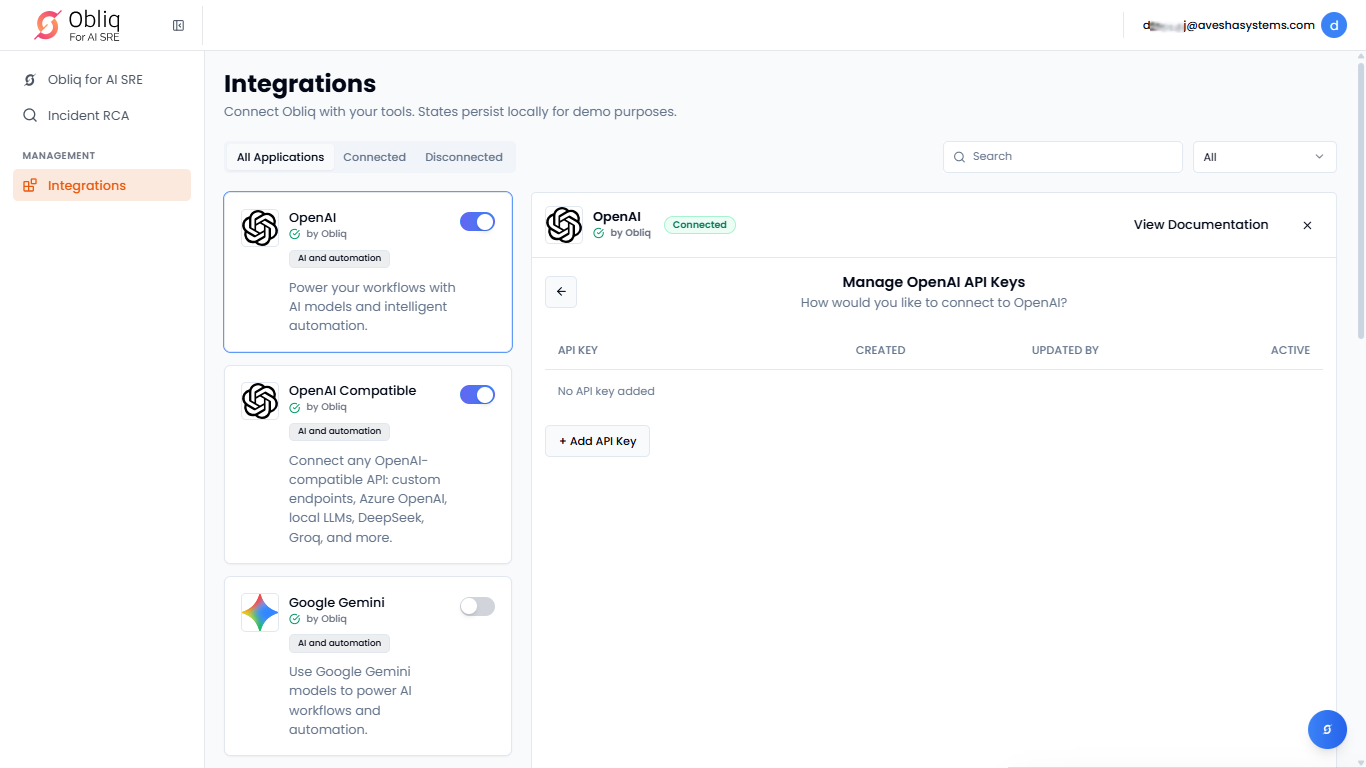Click the Google Gemini logo icon
Image resolution: width=1366 pixels, height=768 pixels.
pyautogui.click(x=260, y=612)
